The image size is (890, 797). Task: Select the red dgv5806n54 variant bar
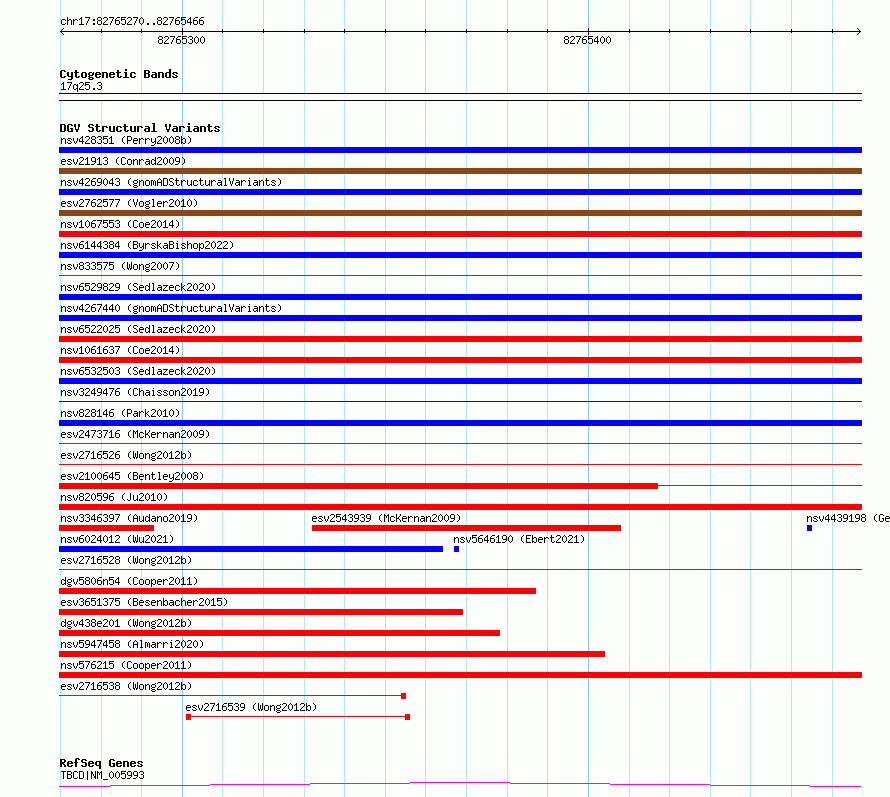coord(297,591)
